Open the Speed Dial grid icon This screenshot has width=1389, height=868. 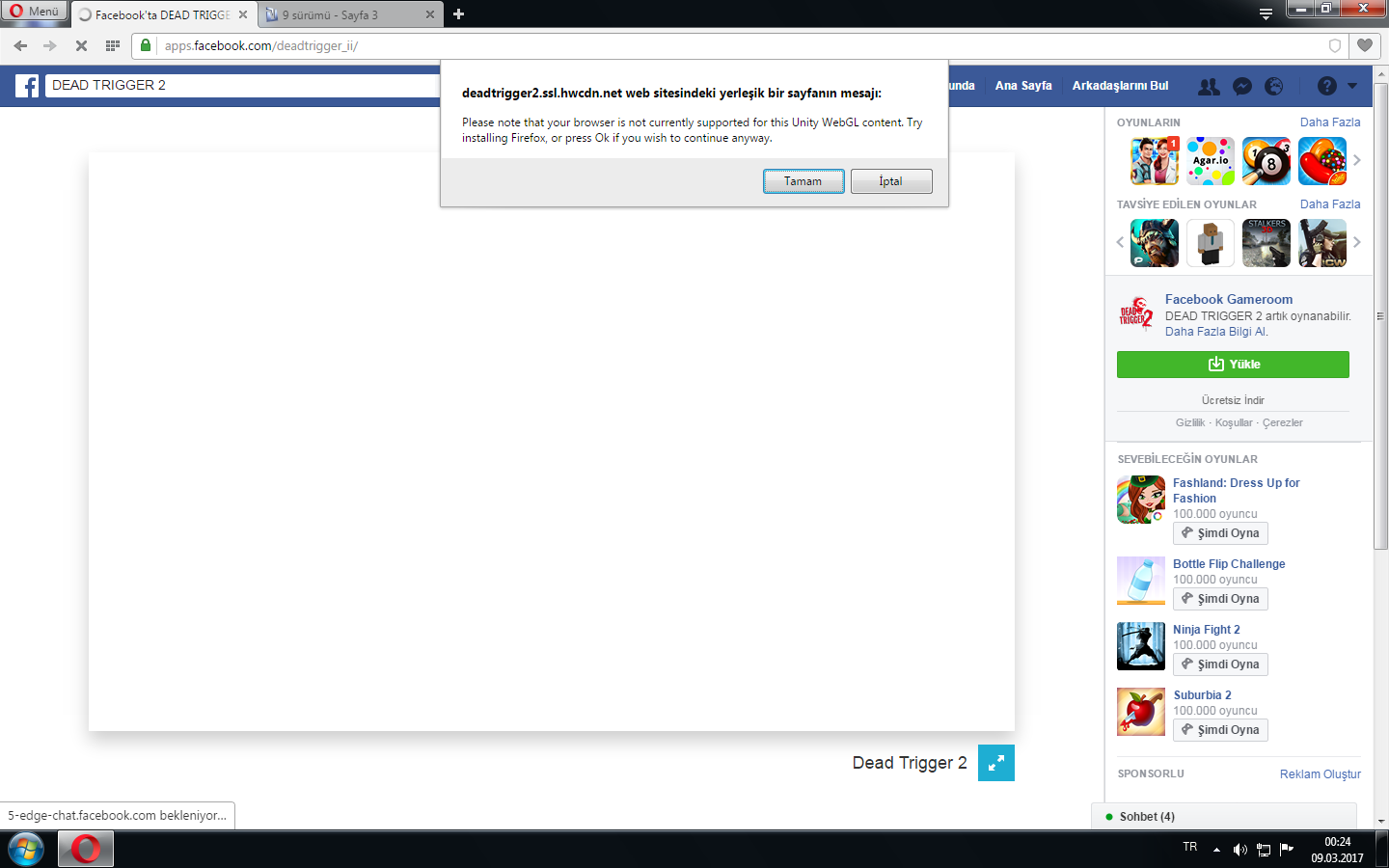tap(113, 45)
